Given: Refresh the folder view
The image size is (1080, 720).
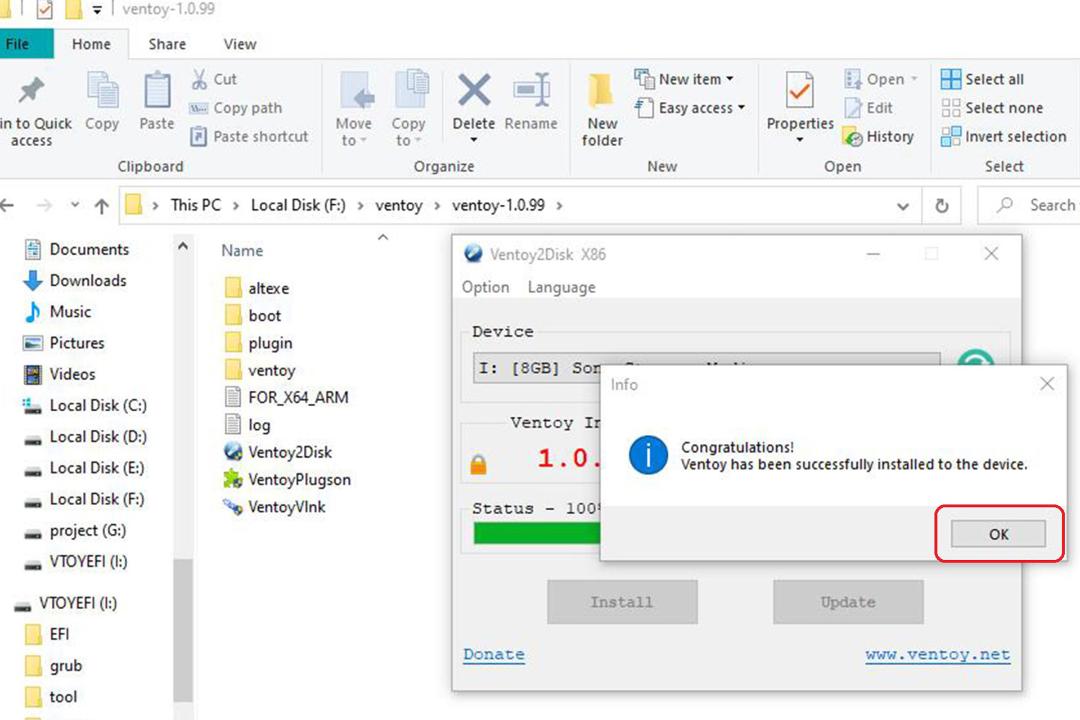Looking at the screenshot, I should click(942, 206).
